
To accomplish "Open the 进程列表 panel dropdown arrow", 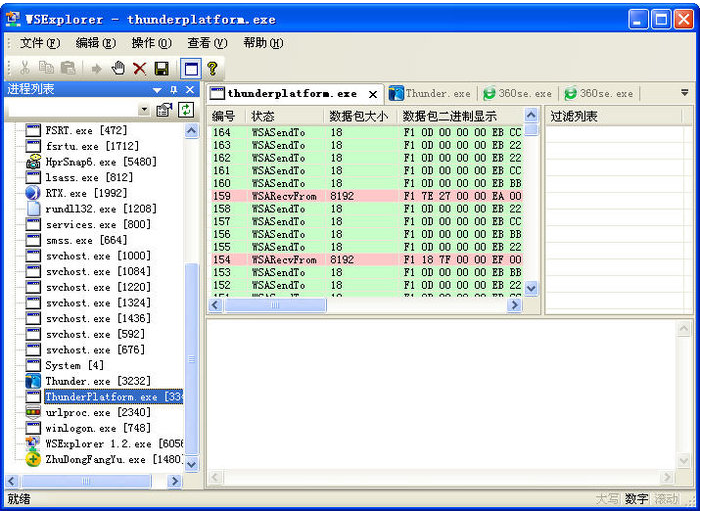I will [157, 90].
